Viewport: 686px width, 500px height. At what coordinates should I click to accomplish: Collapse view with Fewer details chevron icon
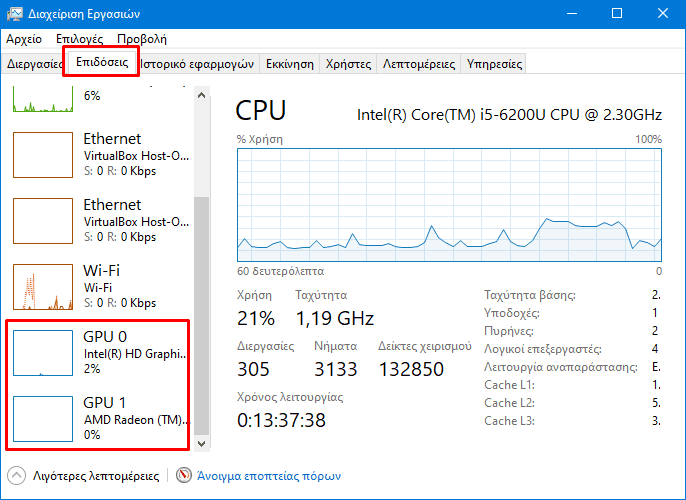[16, 476]
